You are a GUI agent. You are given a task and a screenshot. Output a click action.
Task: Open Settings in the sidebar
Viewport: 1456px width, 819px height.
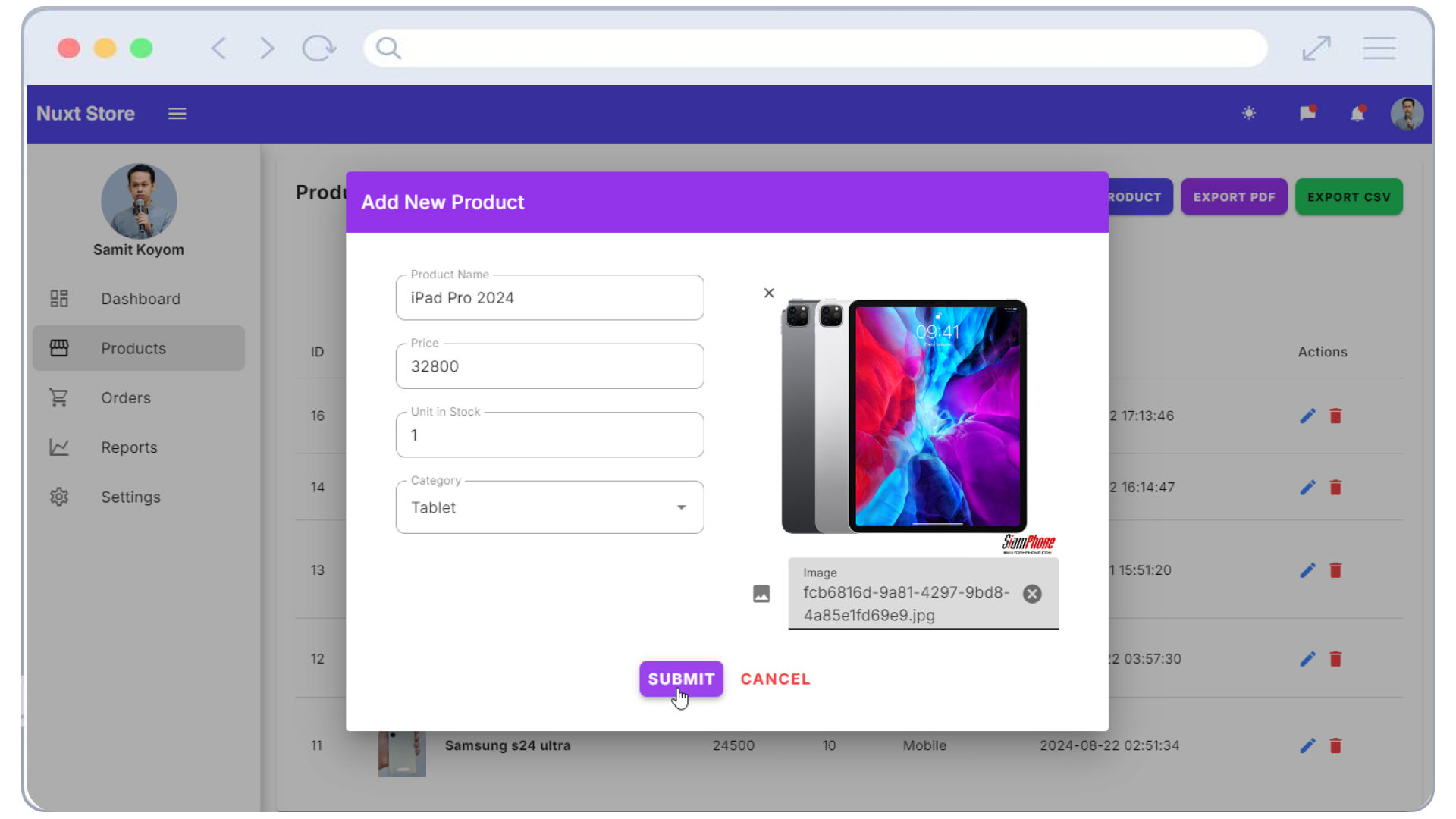(x=139, y=497)
